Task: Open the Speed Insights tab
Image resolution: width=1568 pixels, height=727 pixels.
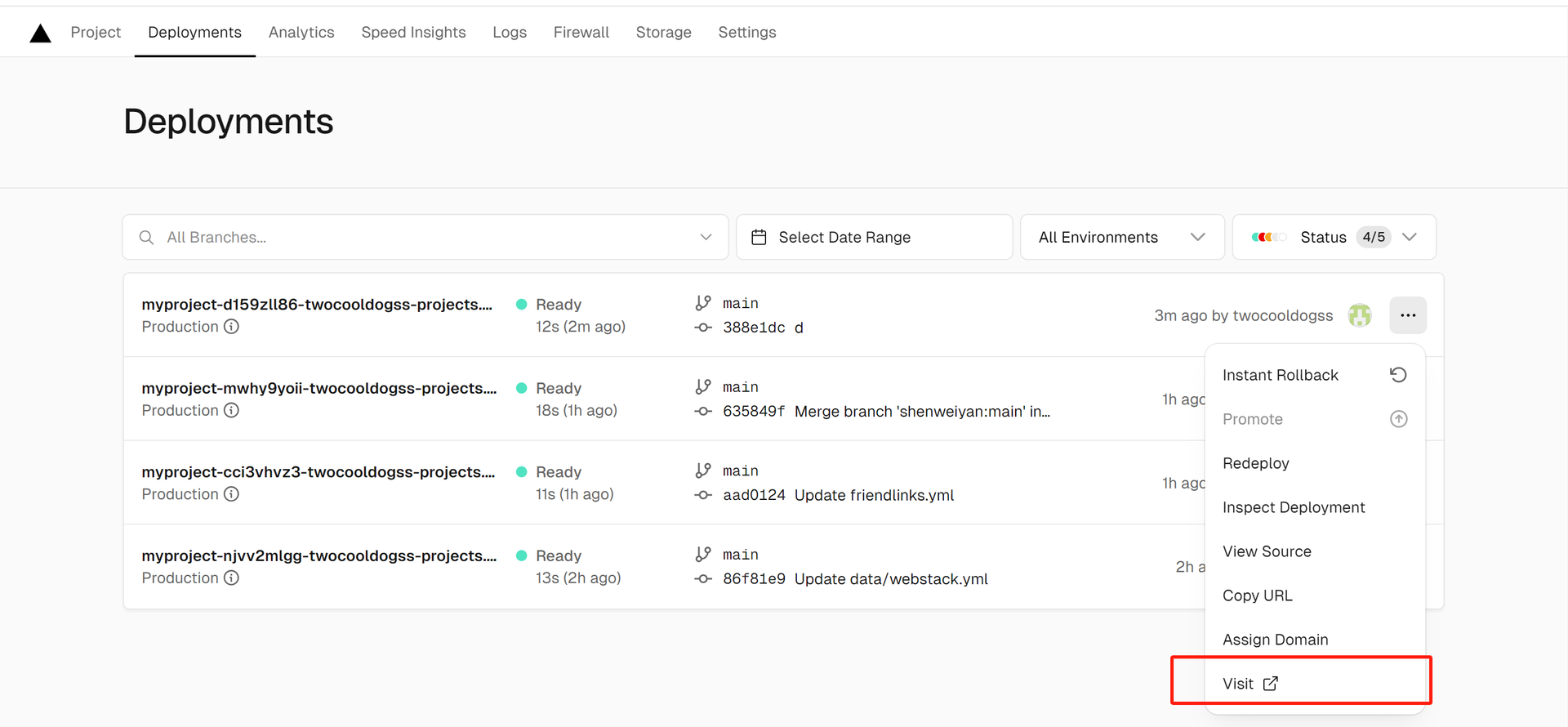Action: tap(413, 33)
